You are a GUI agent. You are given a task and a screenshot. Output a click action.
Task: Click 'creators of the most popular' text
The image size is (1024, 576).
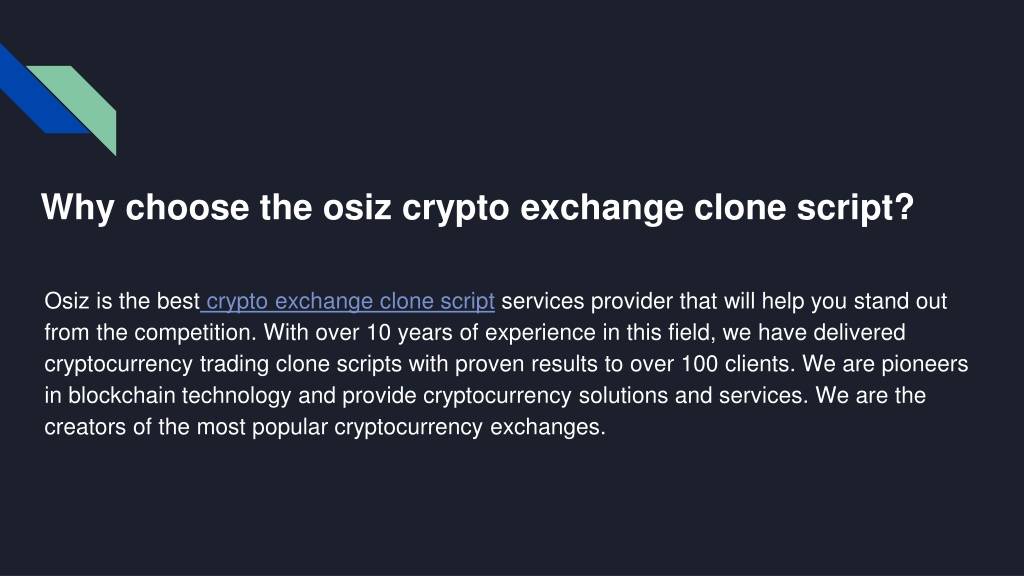click(186, 427)
